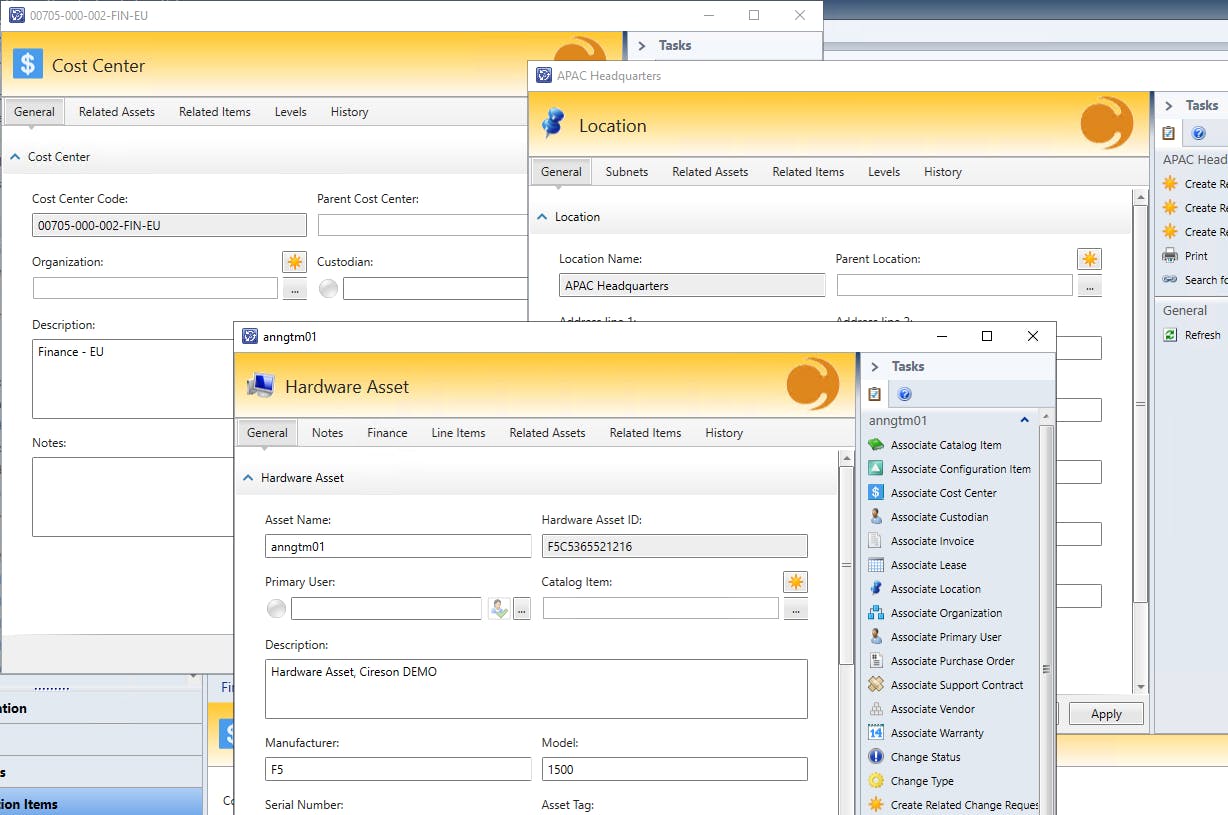This screenshot has width=1228, height=815.
Task: Click the Primary User picker icon
Action: click(498, 609)
